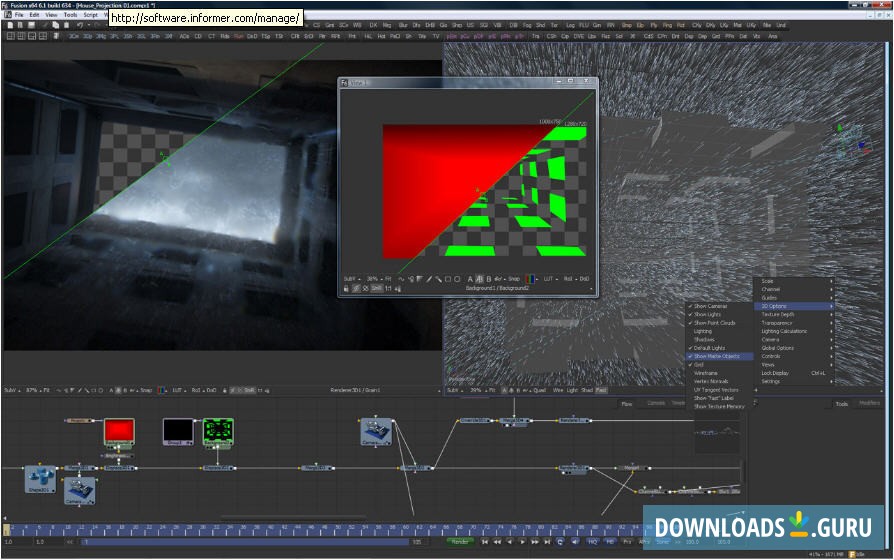The height and width of the screenshot is (560, 894).
Task: Switch to the Modifiers tab
Action: pyautogui.click(x=869, y=403)
